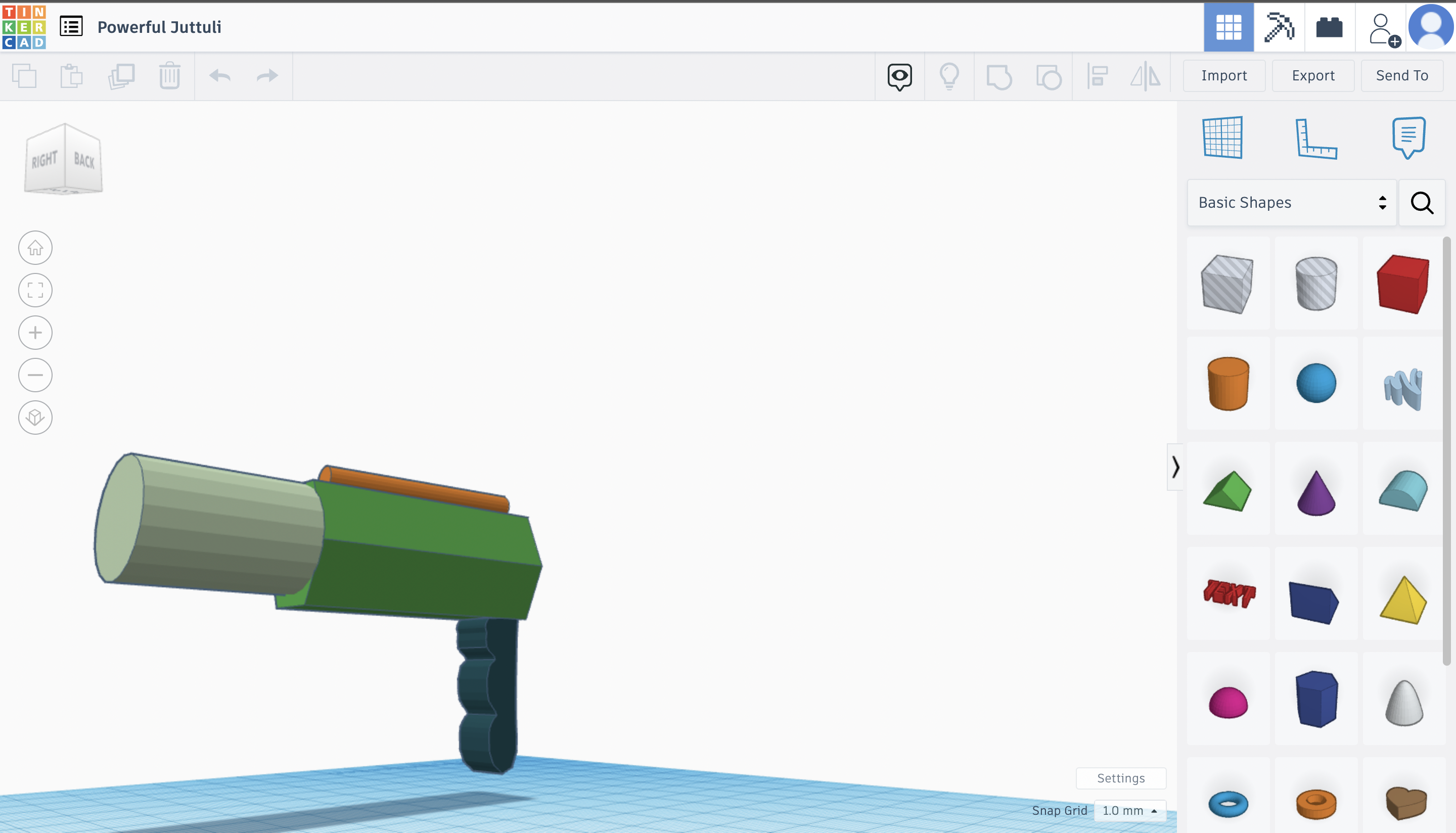Pick the blue Sphere shape
Image resolution: width=1456 pixels, height=833 pixels.
click(x=1315, y=383)
